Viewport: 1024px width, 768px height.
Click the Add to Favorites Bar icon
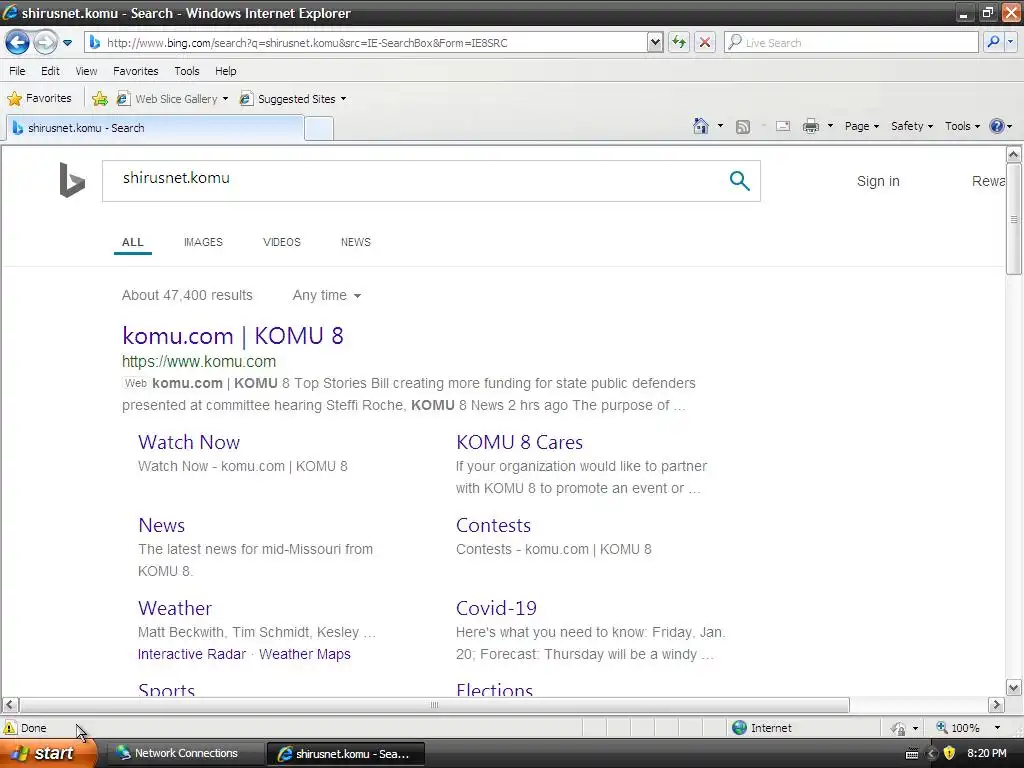(x=100, y=99)
